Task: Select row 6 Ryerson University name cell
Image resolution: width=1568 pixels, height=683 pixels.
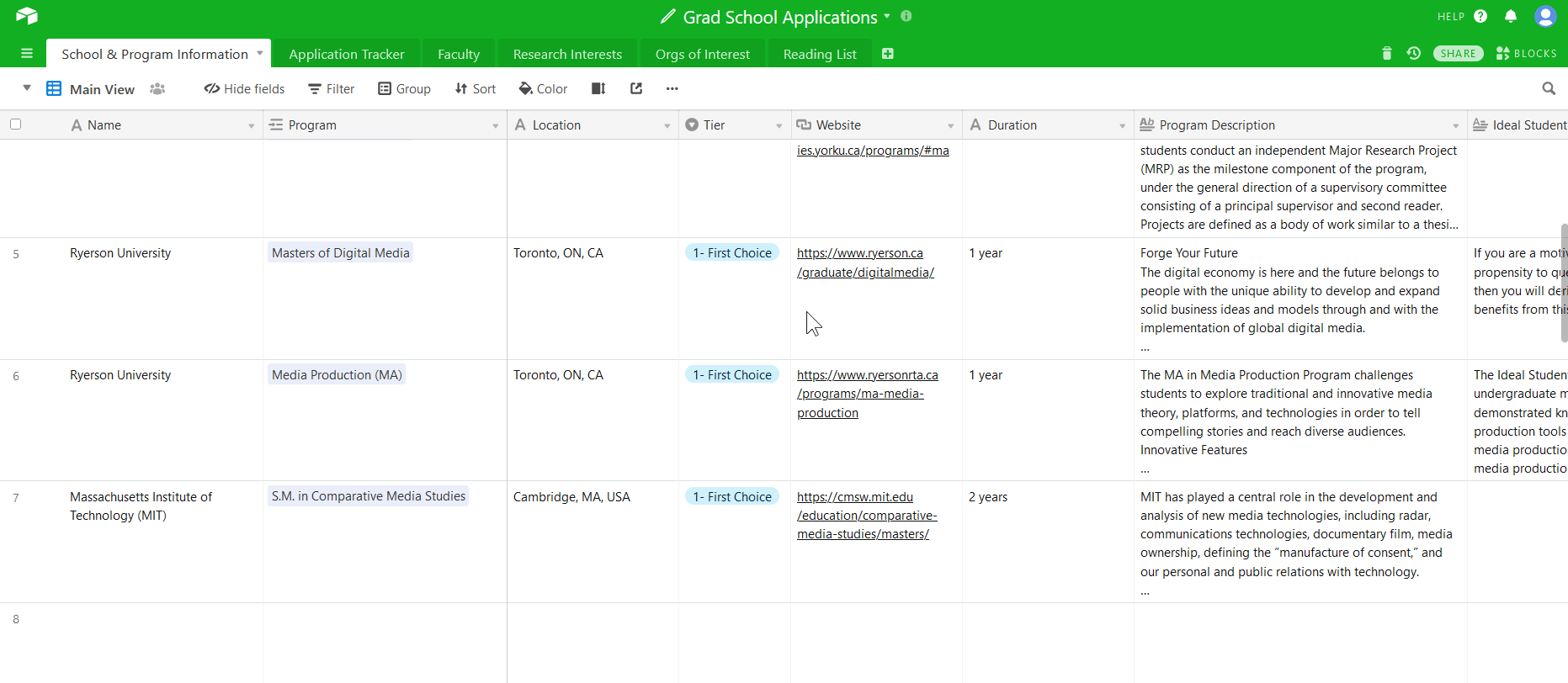Action: coord(165,420)
